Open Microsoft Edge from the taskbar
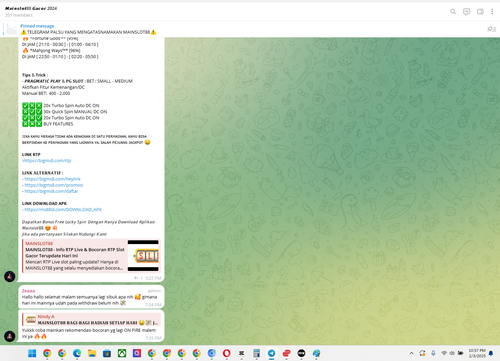 (x=77, y=353)
